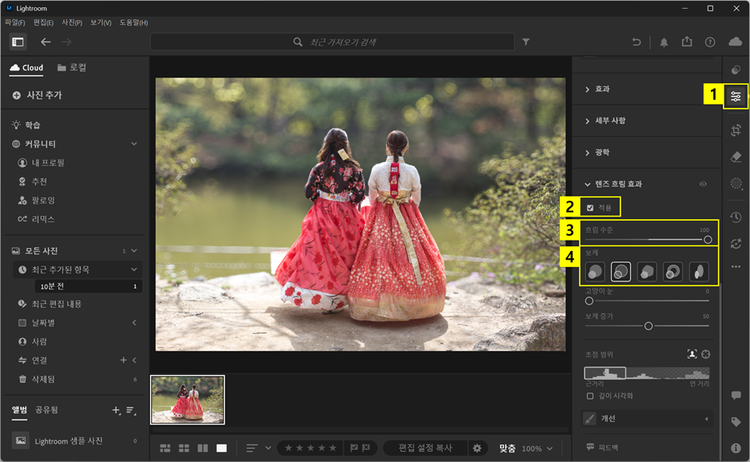Open the 편집(E) menu
Image resolution: width=750 pixels, height=462 pixels.
point(43,22)
